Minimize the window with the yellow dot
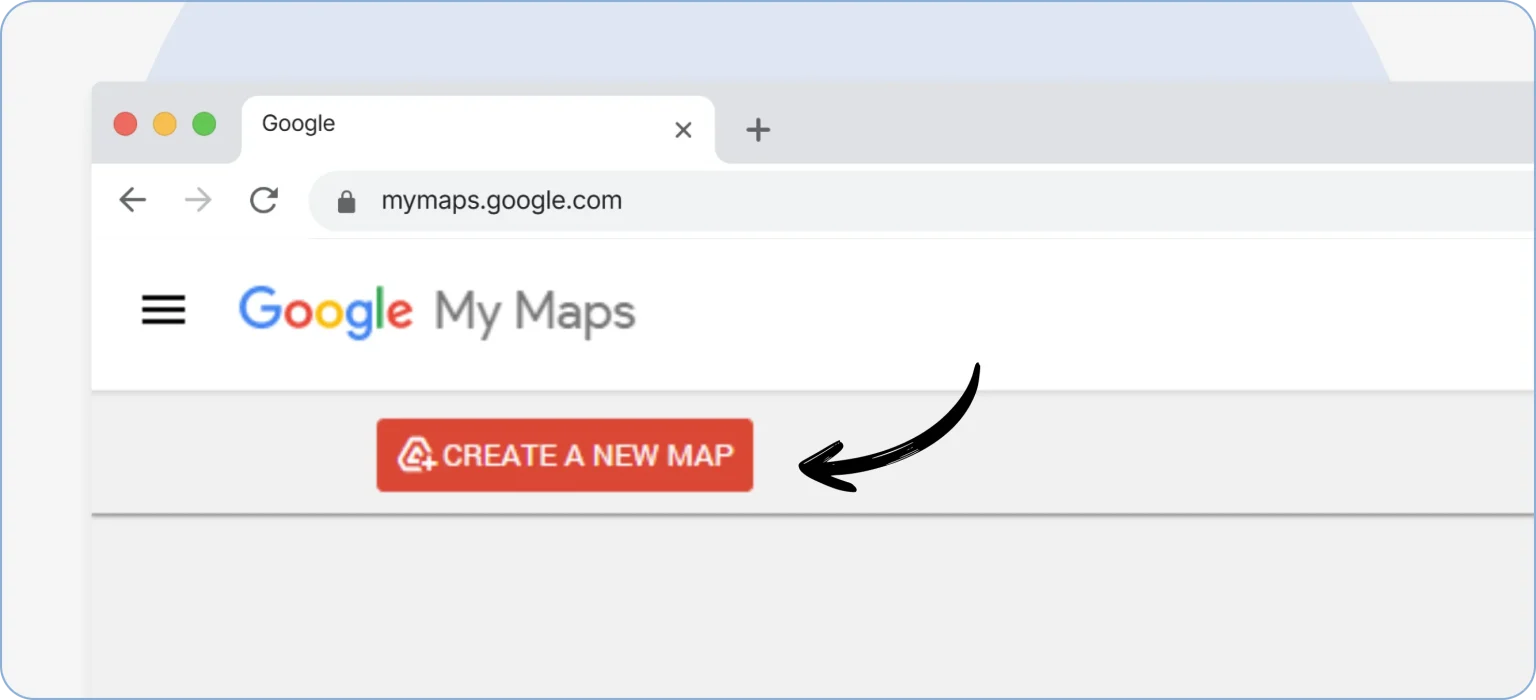The image size is (1536, 700). [x=164, y=124]
